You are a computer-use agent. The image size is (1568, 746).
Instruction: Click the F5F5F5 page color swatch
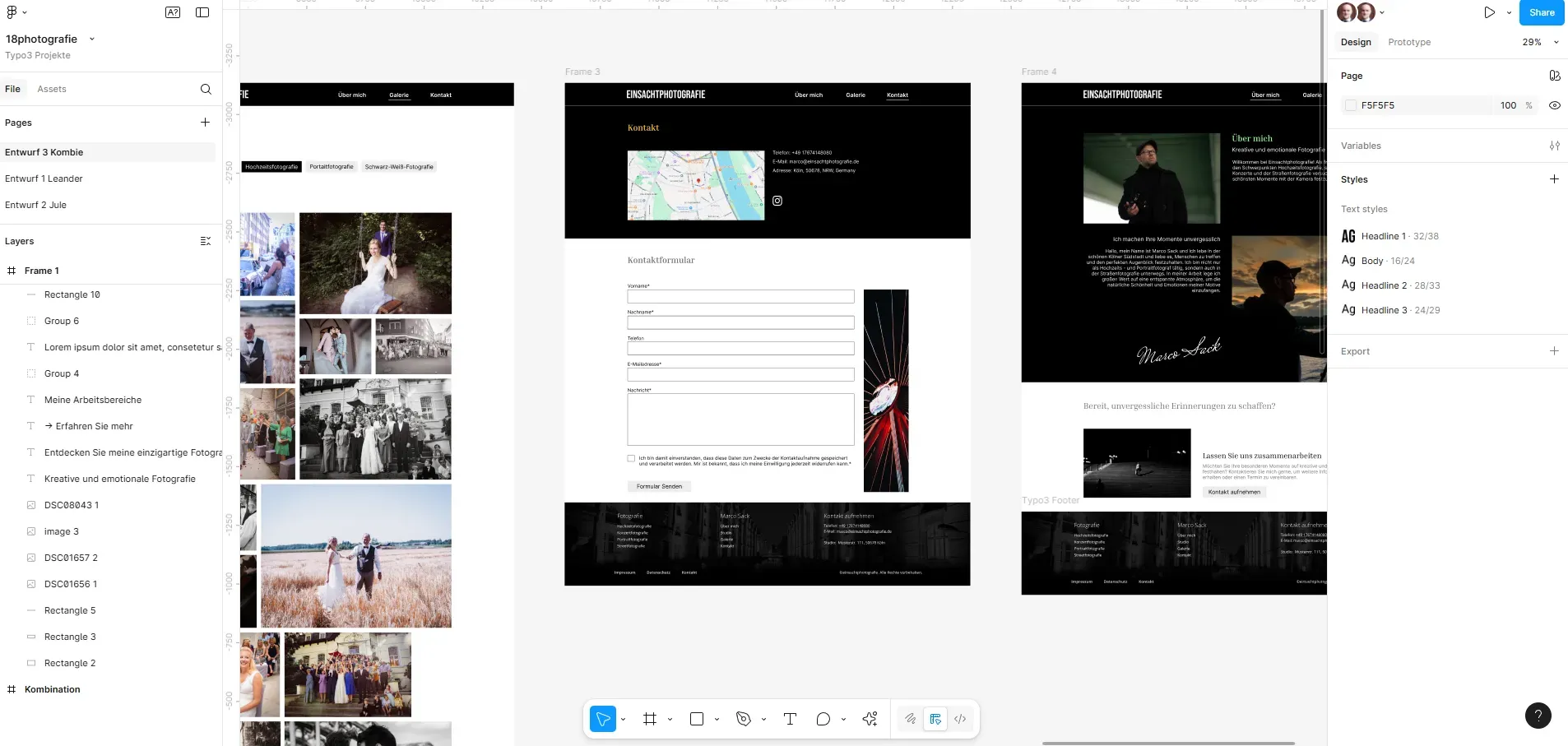click(x=1350, y=105)
